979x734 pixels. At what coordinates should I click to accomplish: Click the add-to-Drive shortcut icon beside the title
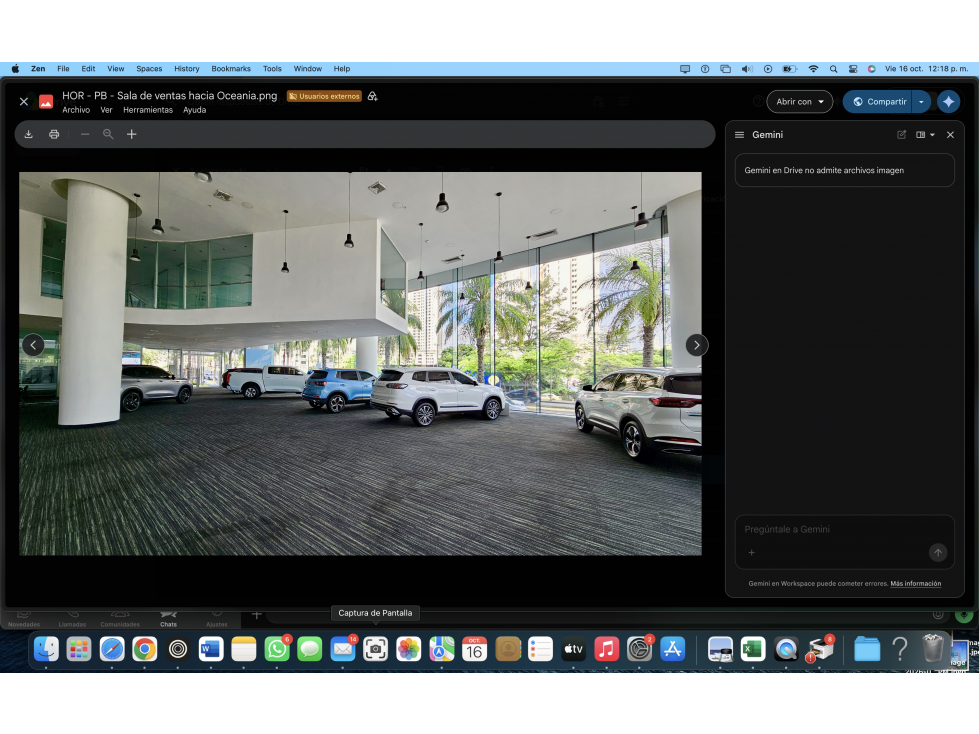[373, 96]
